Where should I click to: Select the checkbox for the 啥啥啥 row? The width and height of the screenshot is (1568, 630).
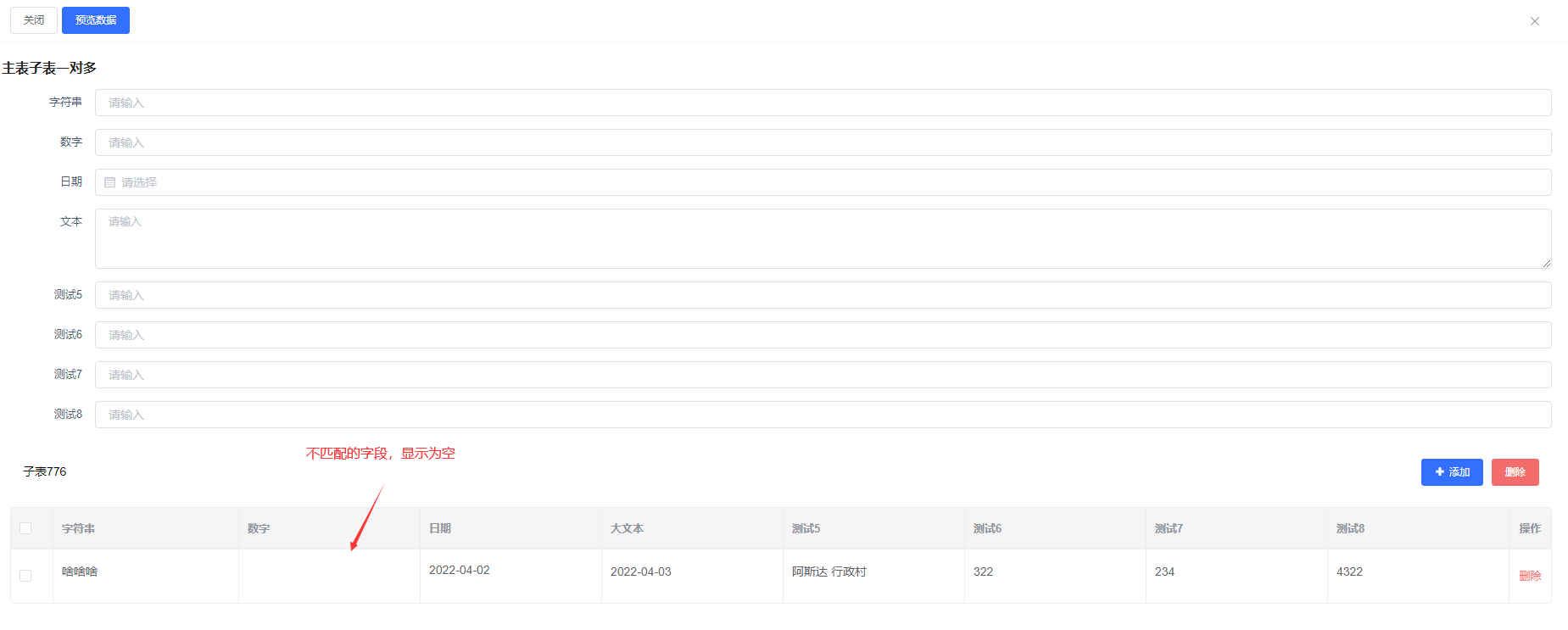(25, 576)
